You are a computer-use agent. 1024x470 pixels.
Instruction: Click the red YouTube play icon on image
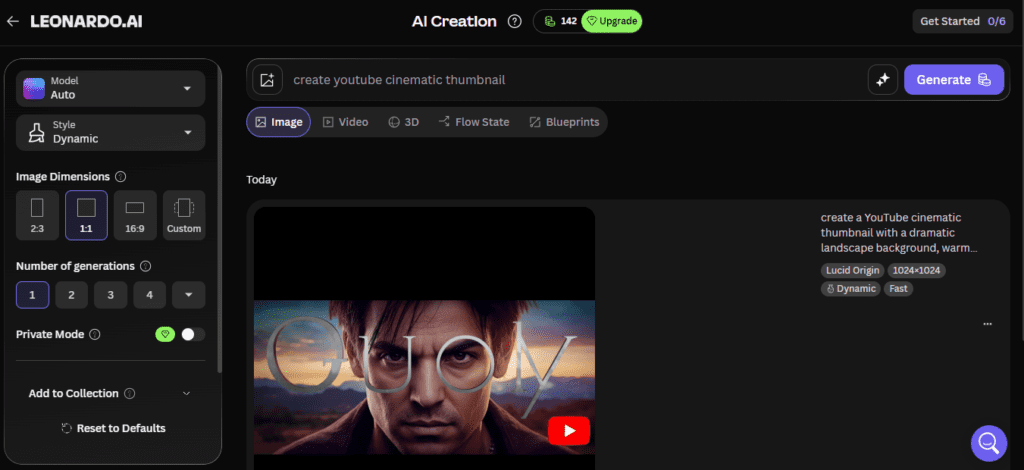pyautogui.click(x=569, y=431)
